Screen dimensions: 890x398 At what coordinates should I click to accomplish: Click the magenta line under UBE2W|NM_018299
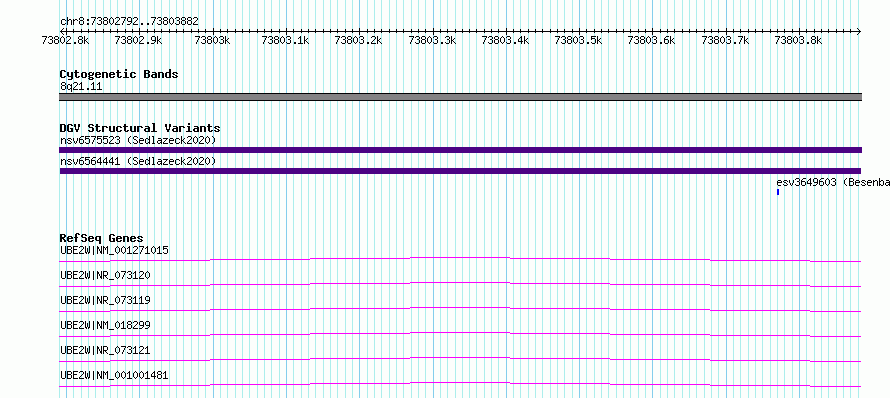(x=460, y=334)
